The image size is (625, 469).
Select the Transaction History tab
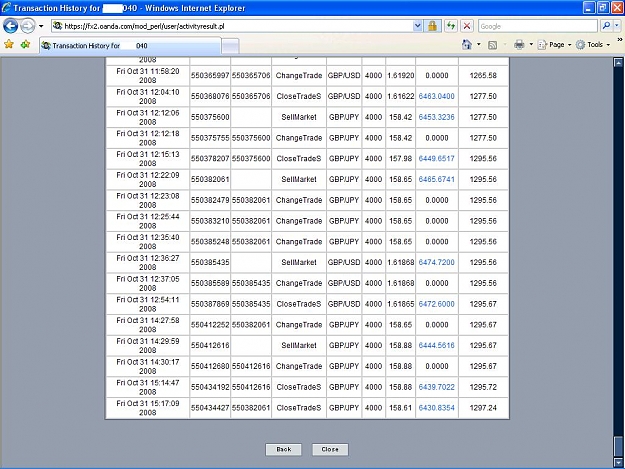[x=130, y=46]
